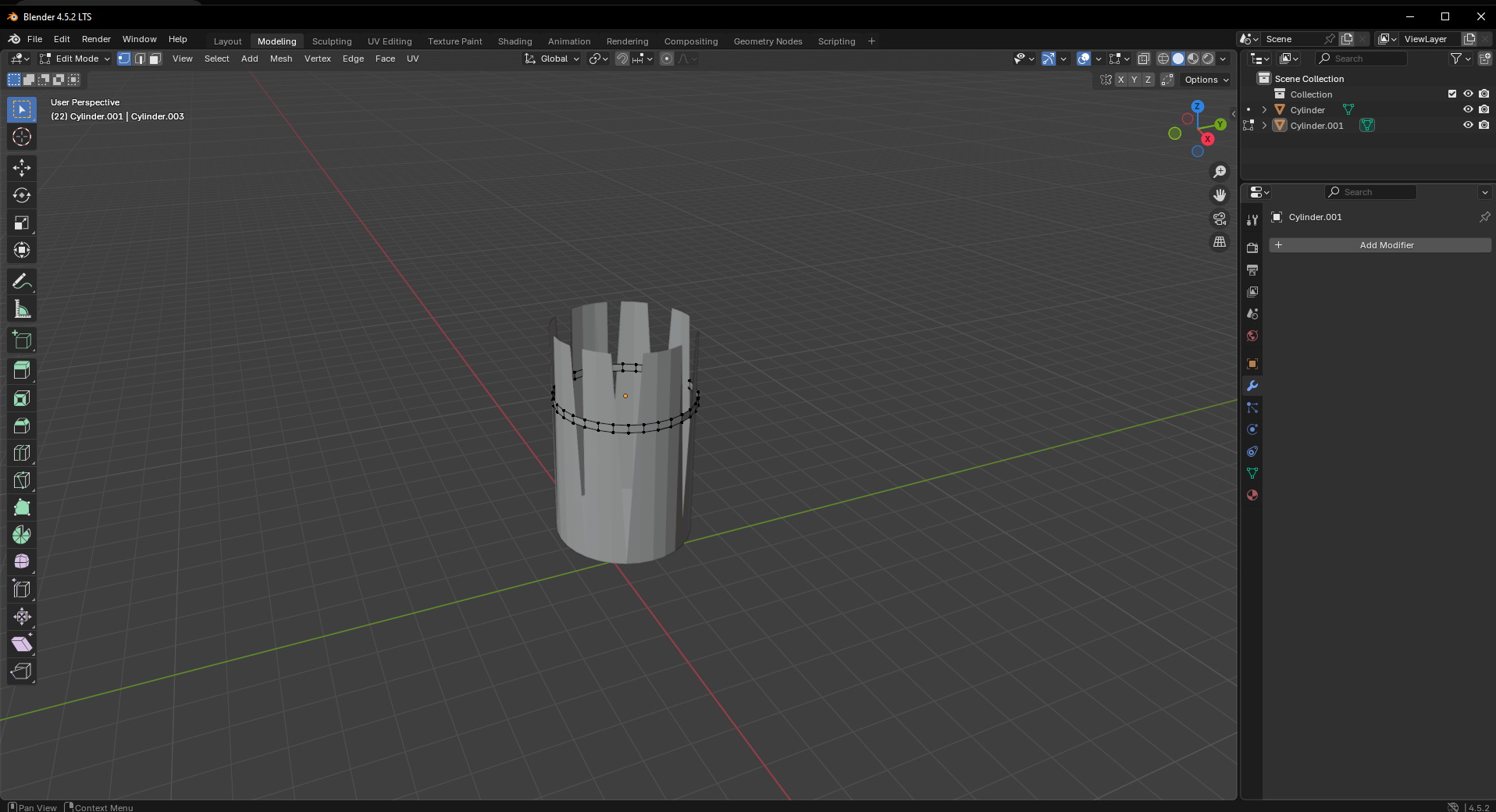Switch to the UV Editing workspace tab
The image size is (1496, 812).
(390, 41)
